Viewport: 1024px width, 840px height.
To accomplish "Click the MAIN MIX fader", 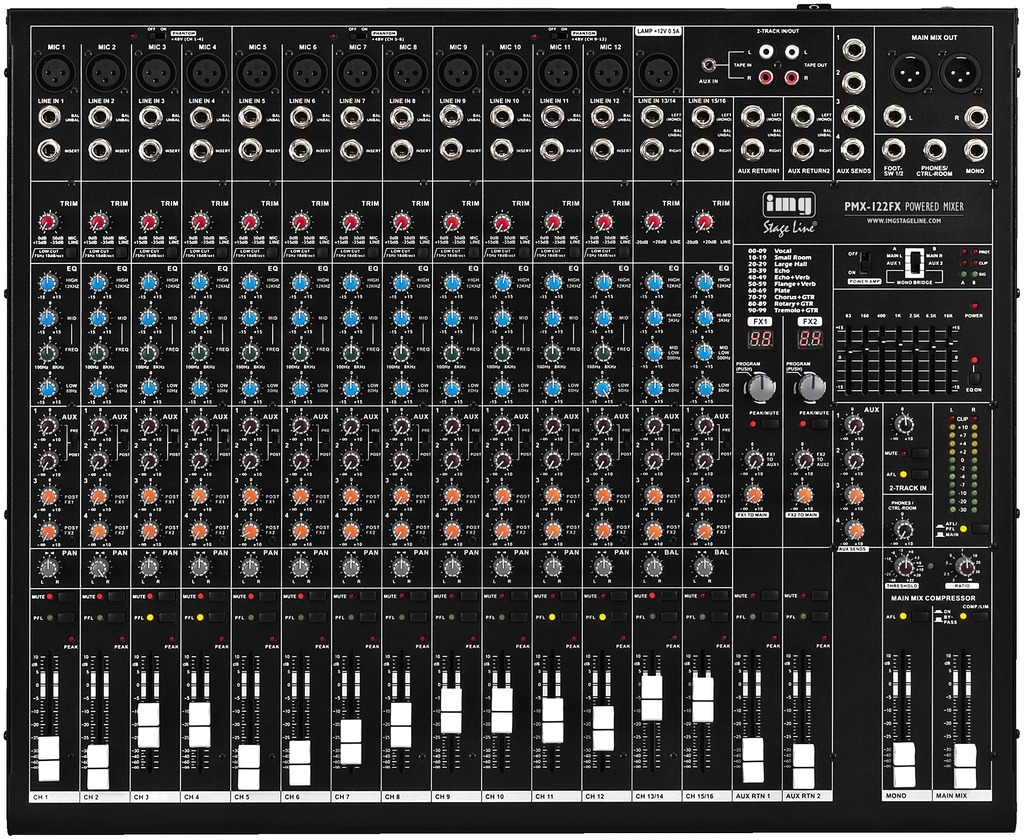I will [965, 764].
